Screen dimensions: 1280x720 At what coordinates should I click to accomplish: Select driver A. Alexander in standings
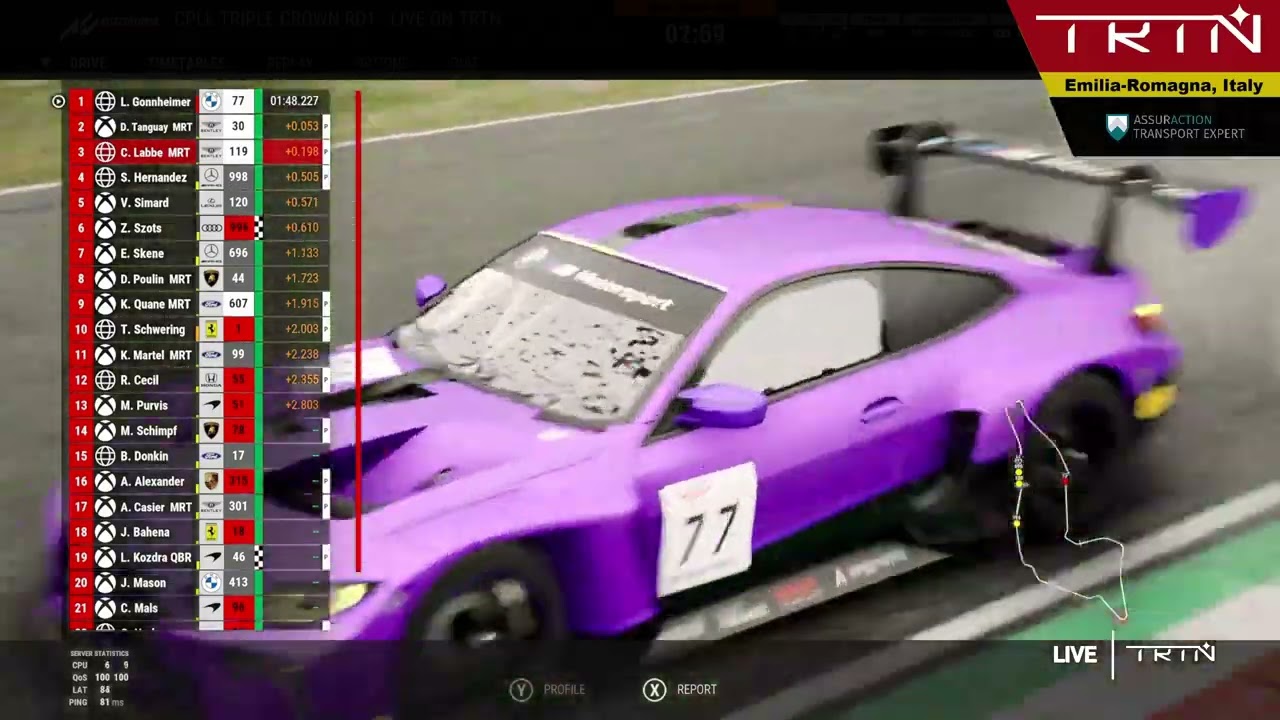152,481
